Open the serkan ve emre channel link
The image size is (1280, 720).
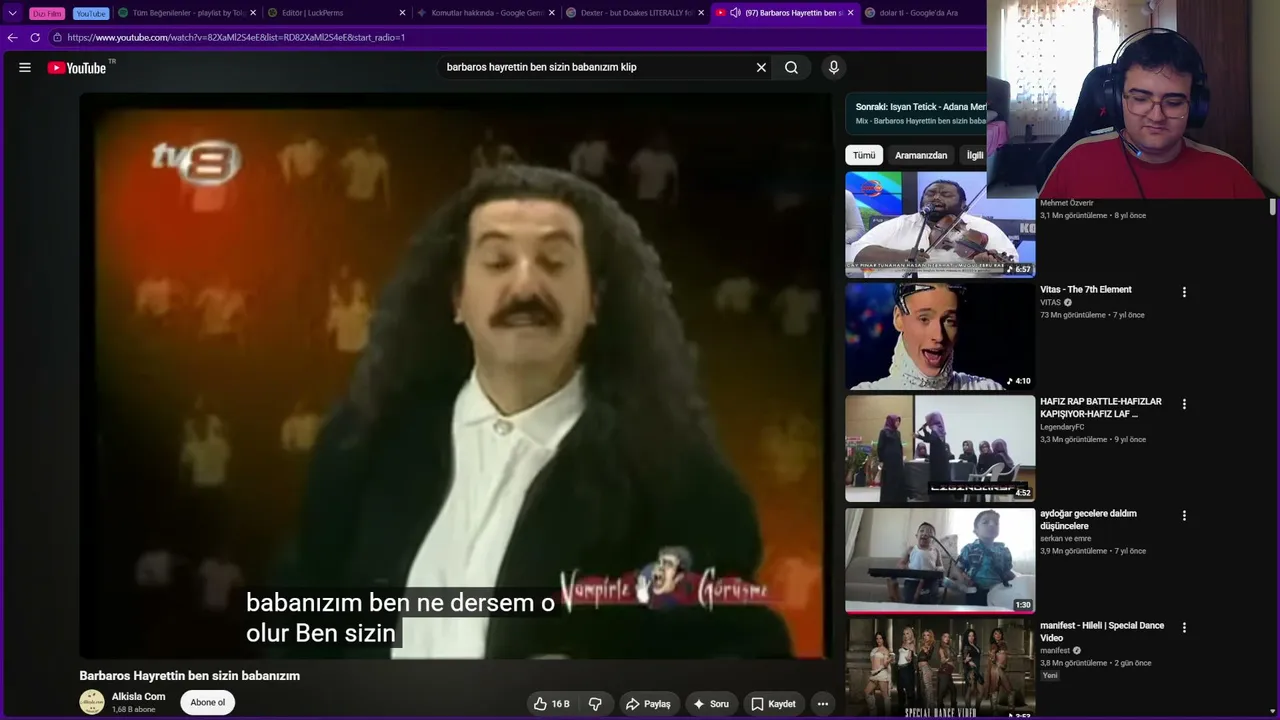[x=1066, y=539]
